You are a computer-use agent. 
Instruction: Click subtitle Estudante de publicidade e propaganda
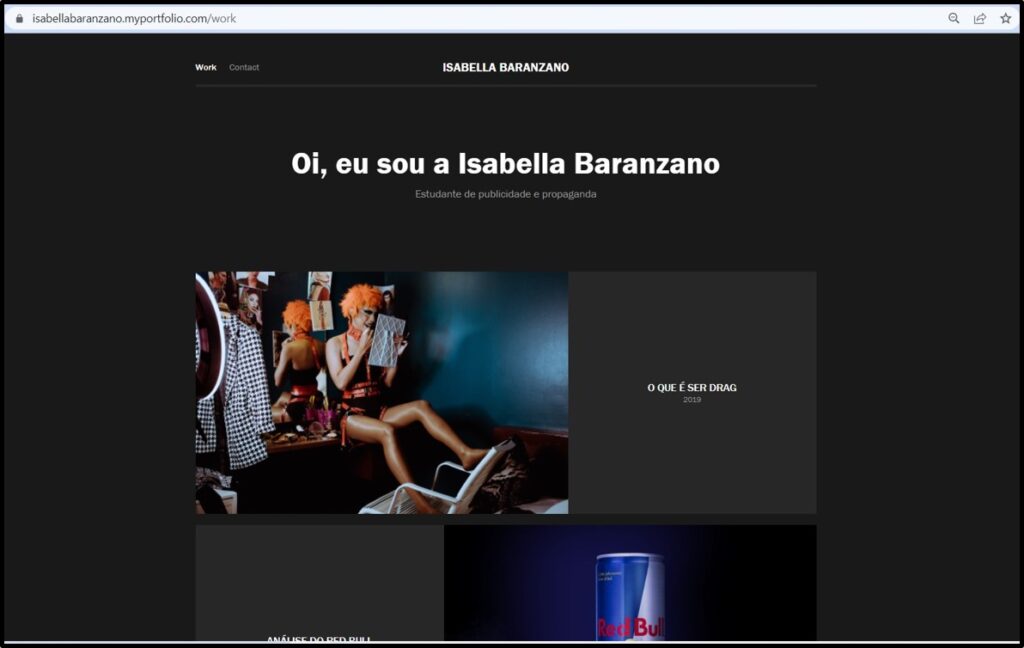coord(505,194)
